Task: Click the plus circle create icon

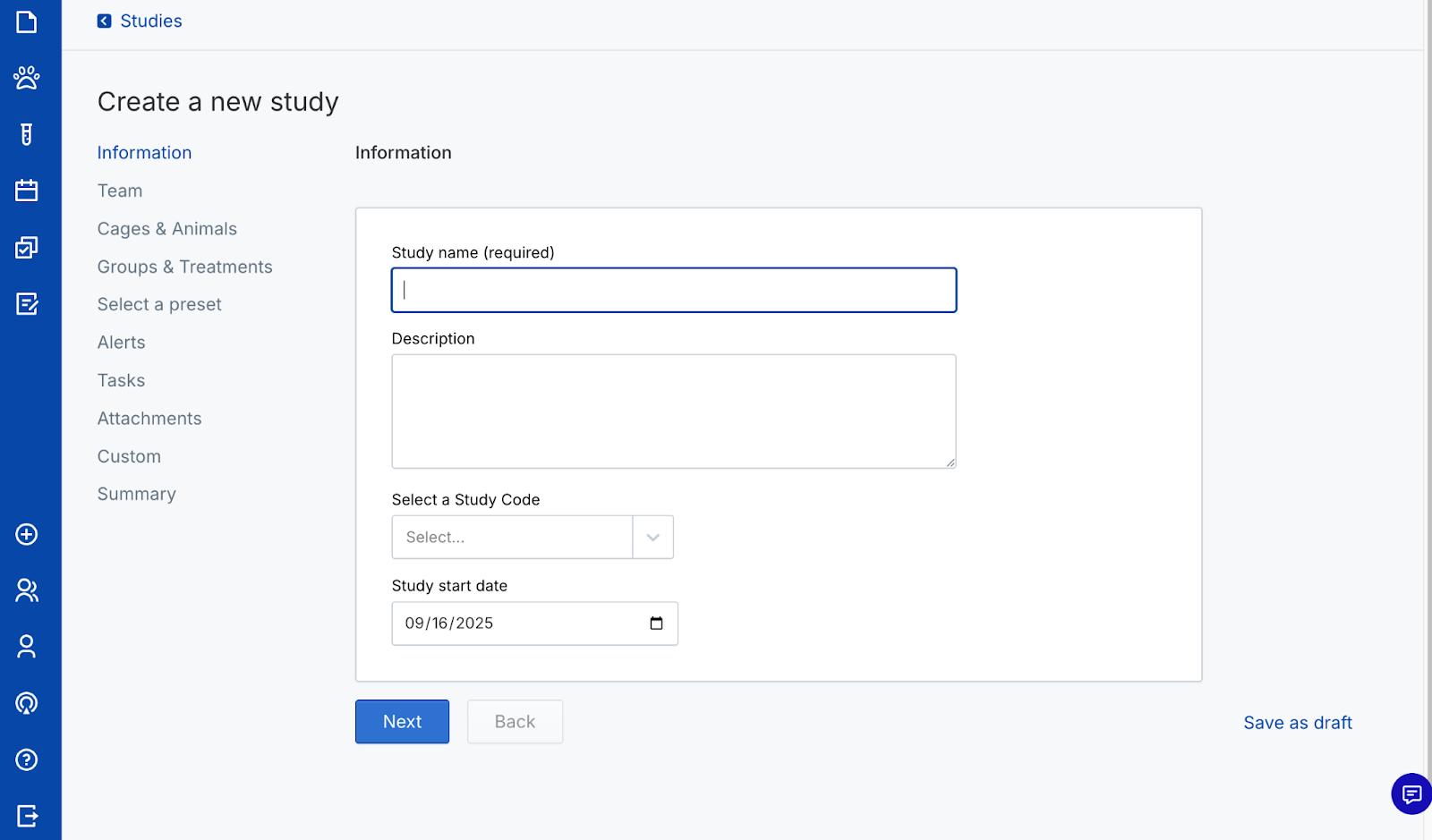Action: click(27, 534)
